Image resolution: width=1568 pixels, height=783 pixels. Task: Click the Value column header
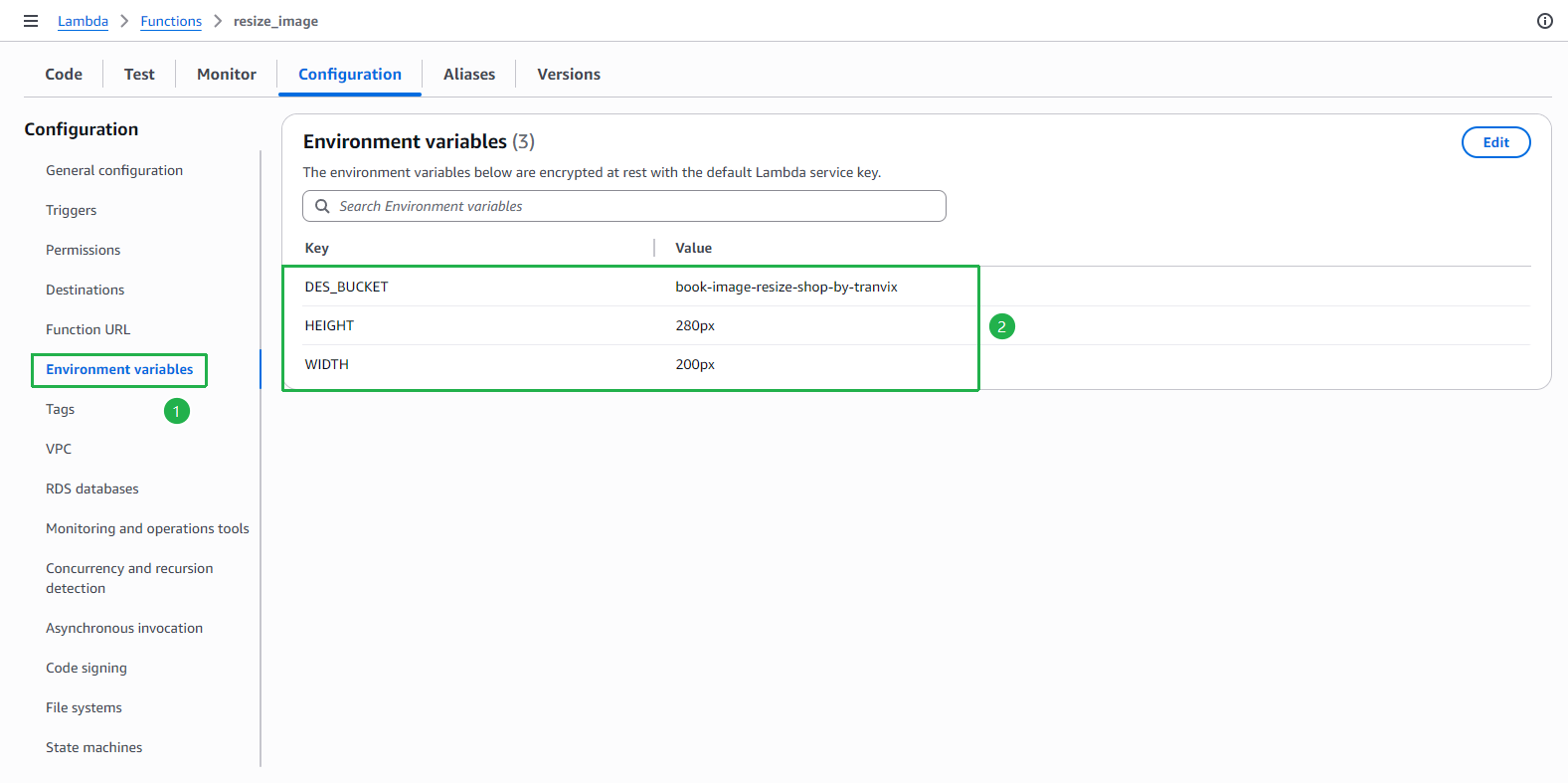(x=693, y=248)
